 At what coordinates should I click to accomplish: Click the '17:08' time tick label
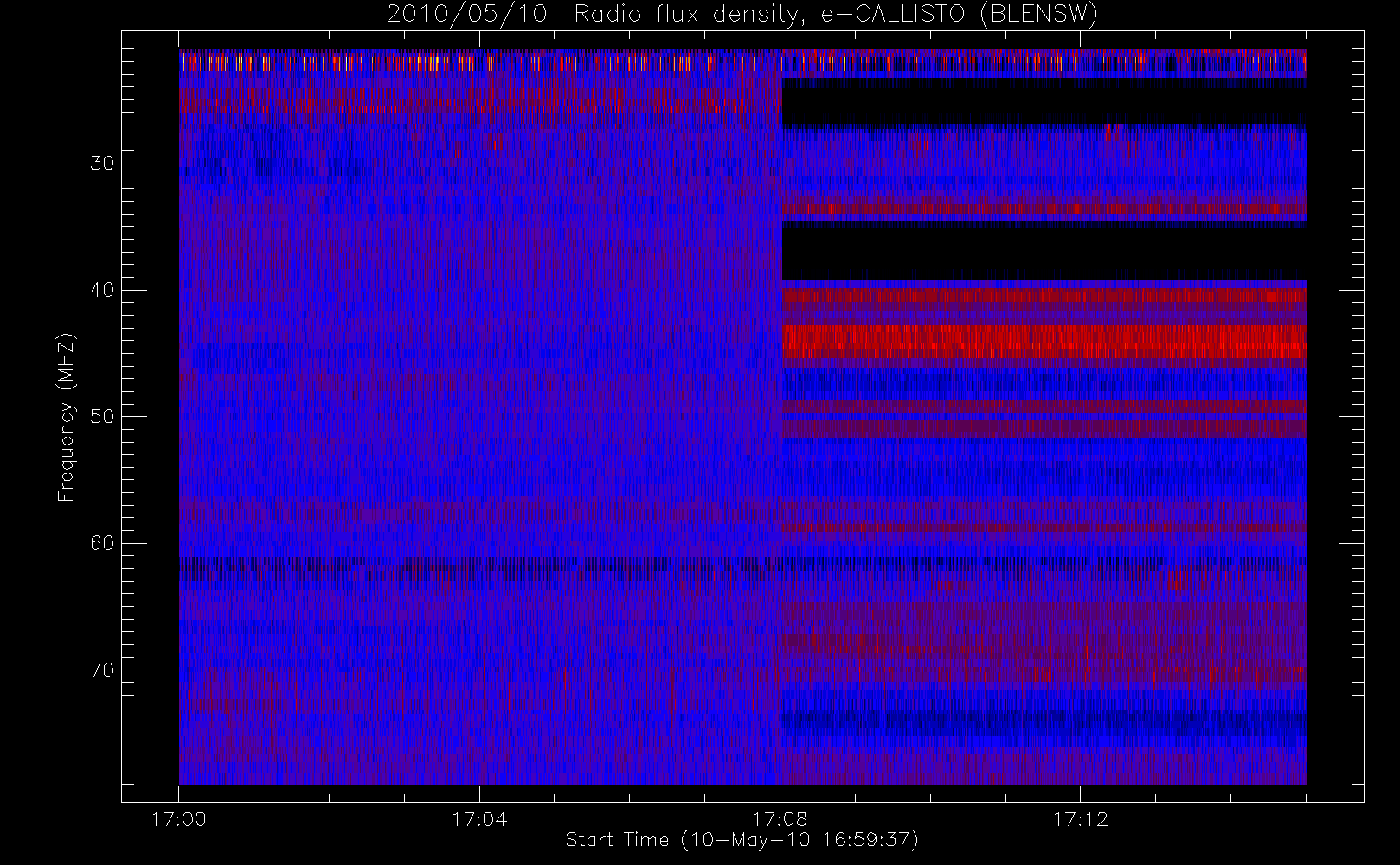tap(780, 819)
